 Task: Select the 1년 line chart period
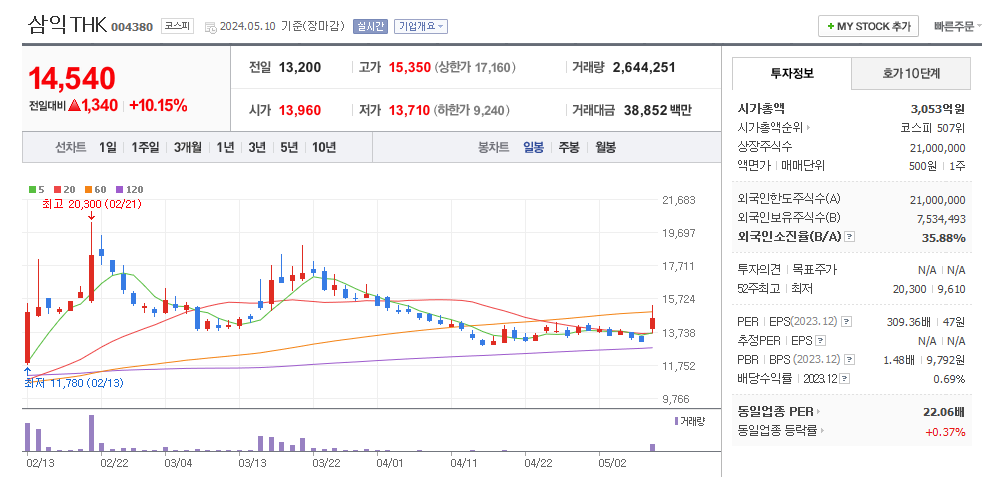[x=225, y=147]
